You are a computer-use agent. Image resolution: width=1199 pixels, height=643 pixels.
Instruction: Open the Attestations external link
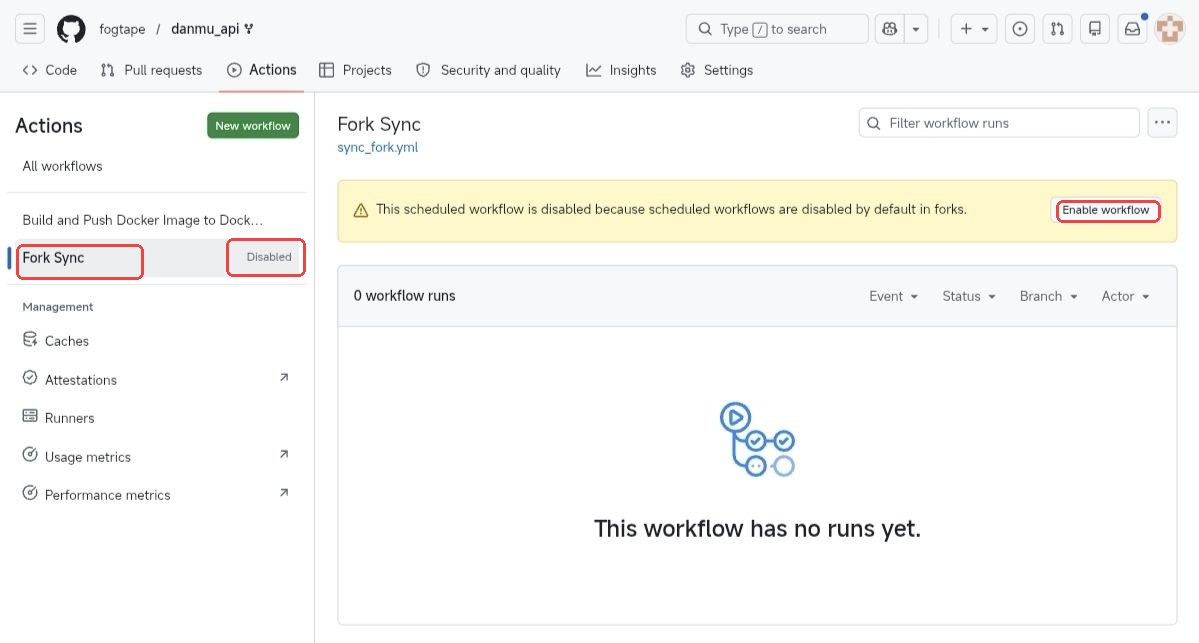pos(78,379)
